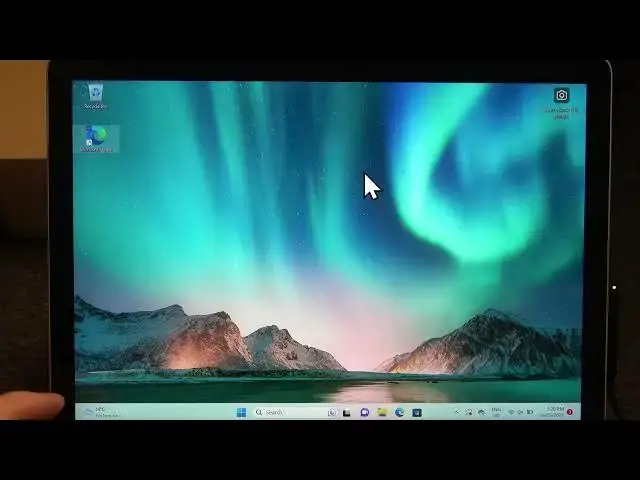This screenshot has height=480, width=640.
Task: Select the Microsoft Edge desktop shortcut
Action: (96, 139)
